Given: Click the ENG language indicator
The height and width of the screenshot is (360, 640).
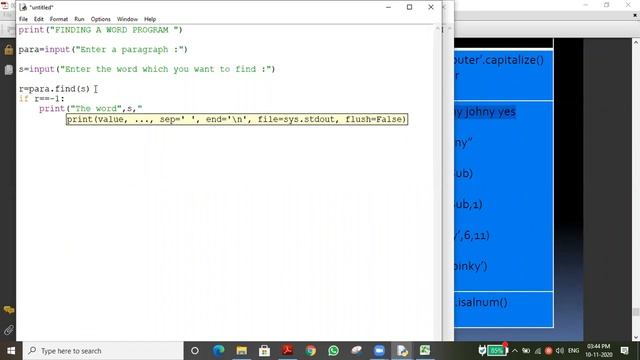Looking at the screenshot, I should pyautogui.click(x=573, y=351).
